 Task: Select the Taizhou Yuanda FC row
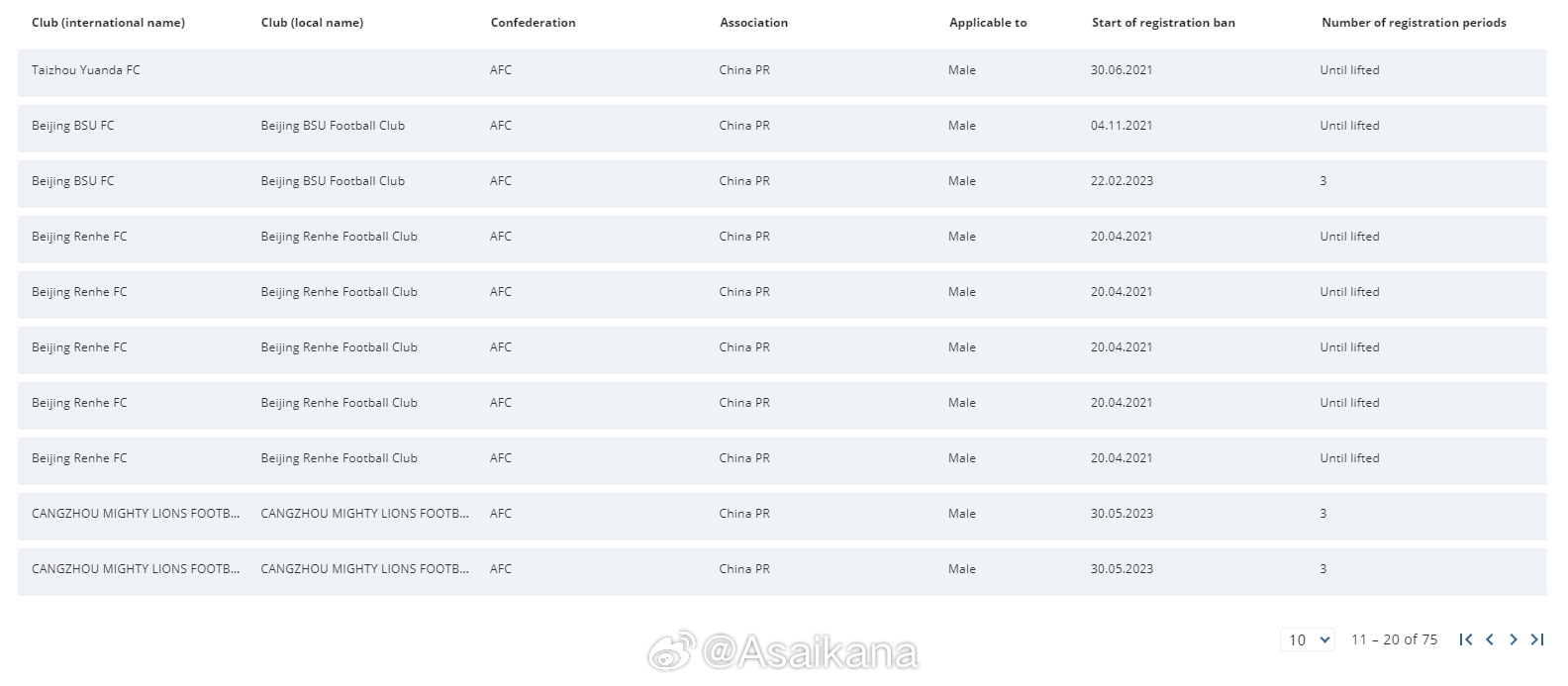782,72
